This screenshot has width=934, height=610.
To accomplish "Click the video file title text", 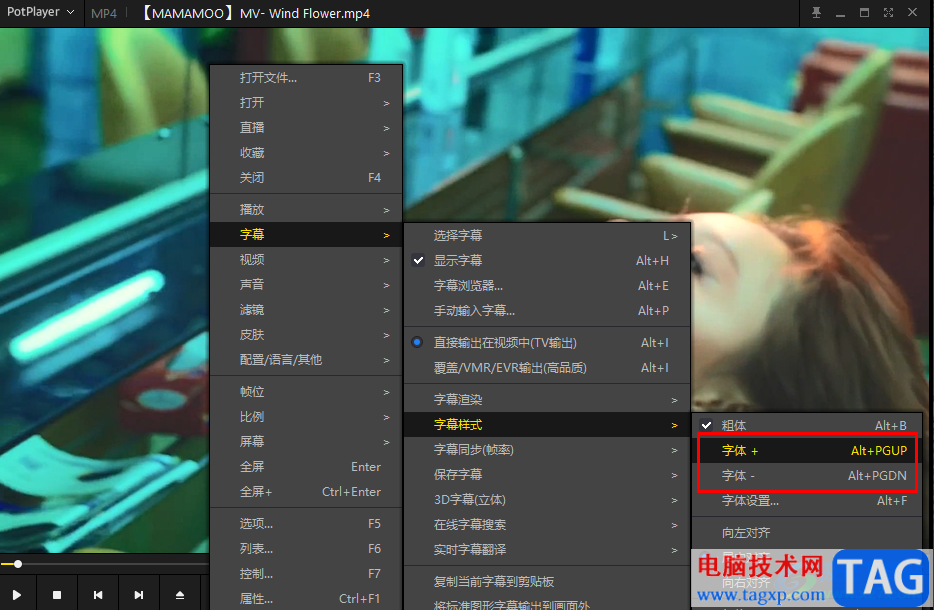I will pyautogui.click(x=256, y=13).
